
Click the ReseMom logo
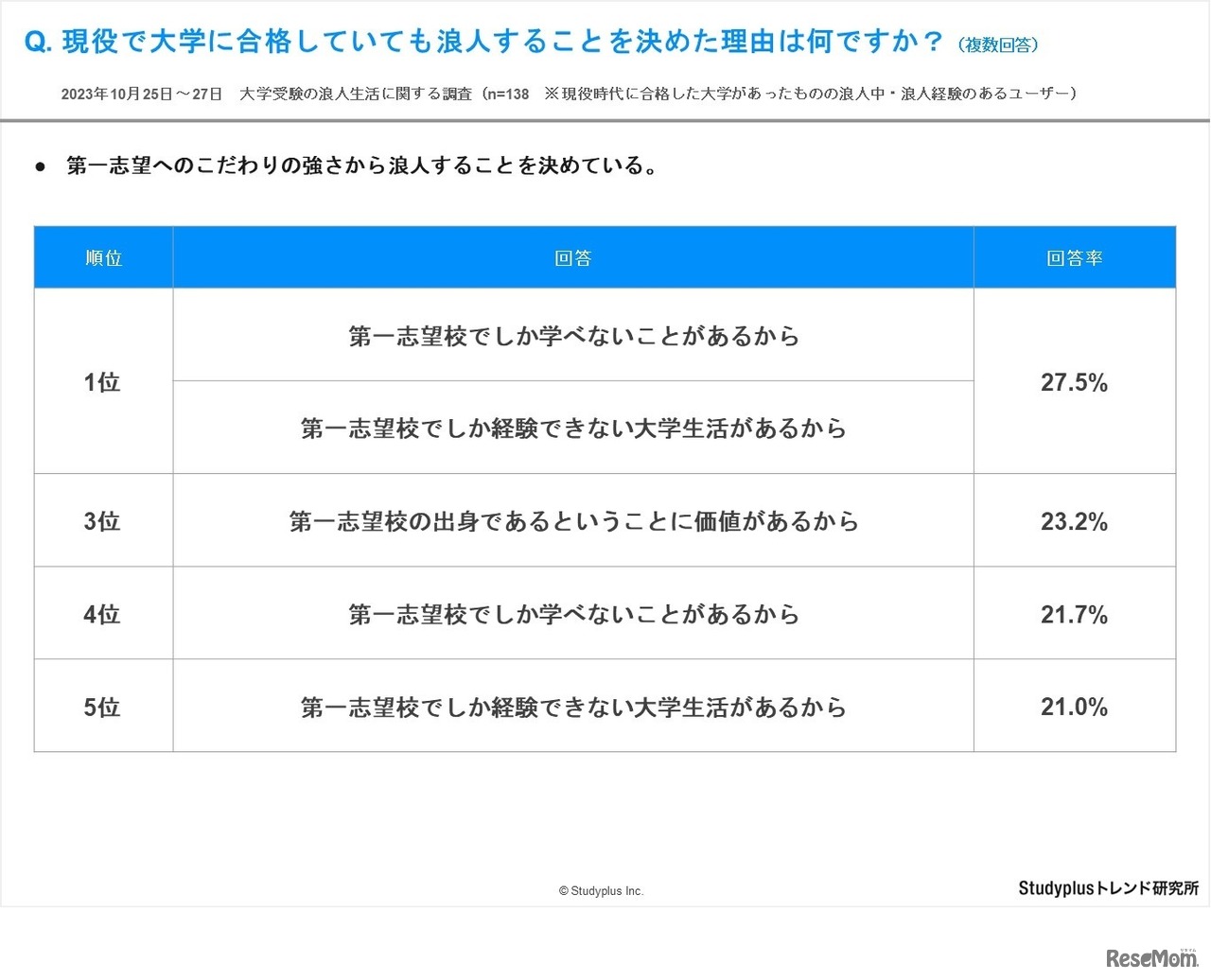tap(1151, 953)
